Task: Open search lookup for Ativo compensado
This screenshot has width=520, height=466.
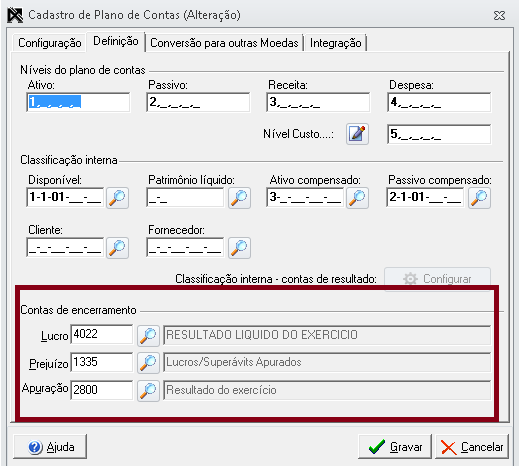Action: click(357, 198)
